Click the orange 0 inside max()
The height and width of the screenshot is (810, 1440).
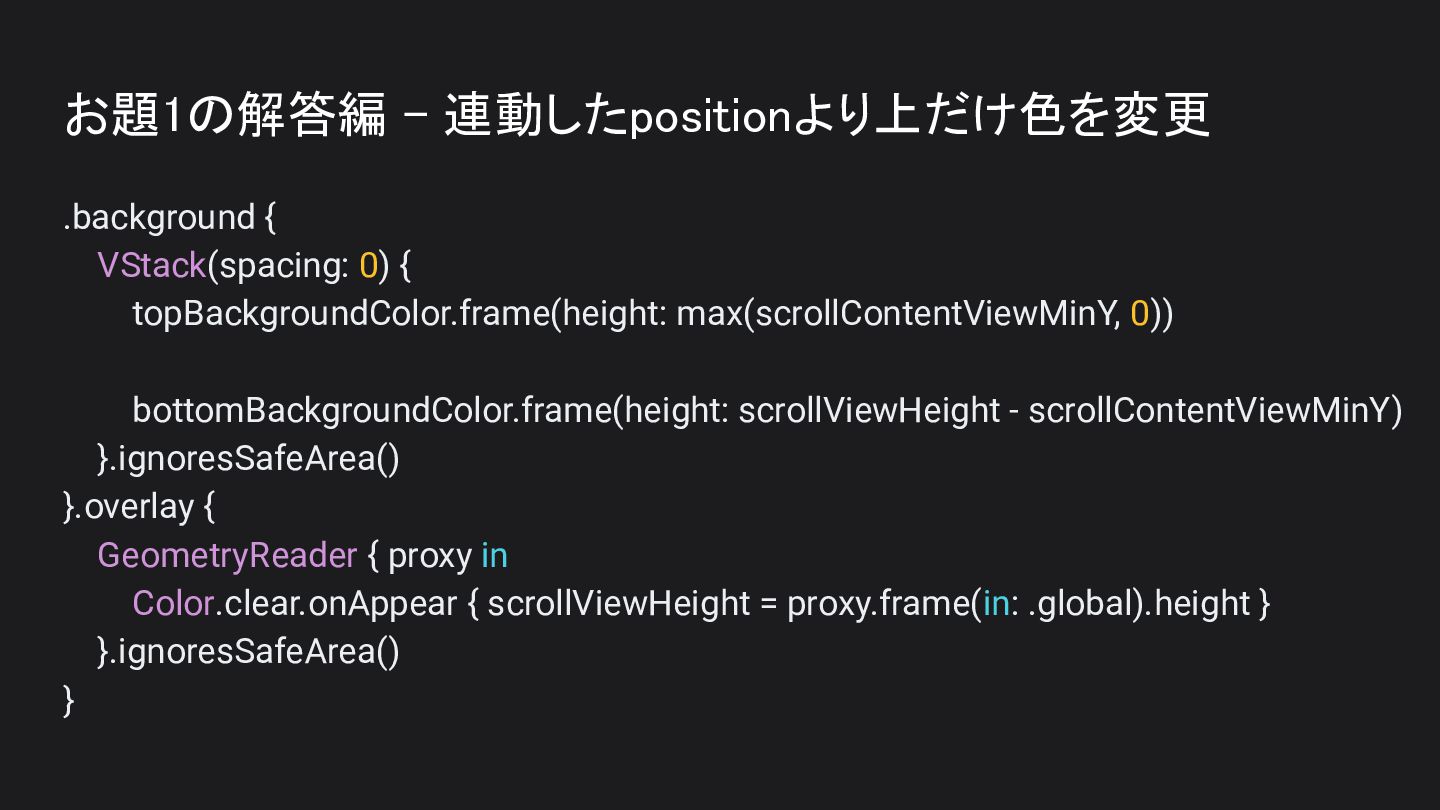tap(1140, 313)
